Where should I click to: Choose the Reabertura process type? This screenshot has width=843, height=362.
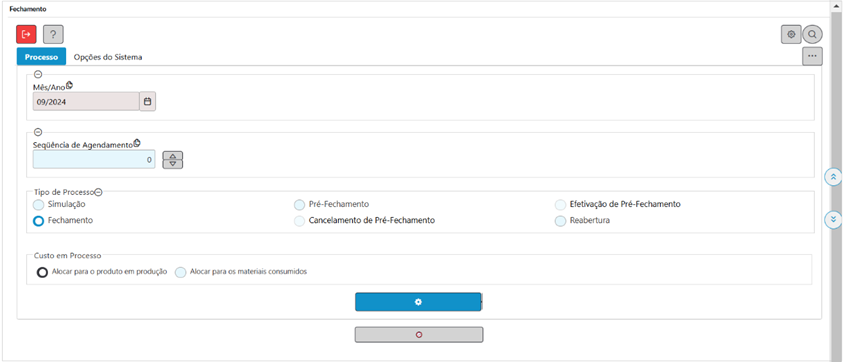560,221
